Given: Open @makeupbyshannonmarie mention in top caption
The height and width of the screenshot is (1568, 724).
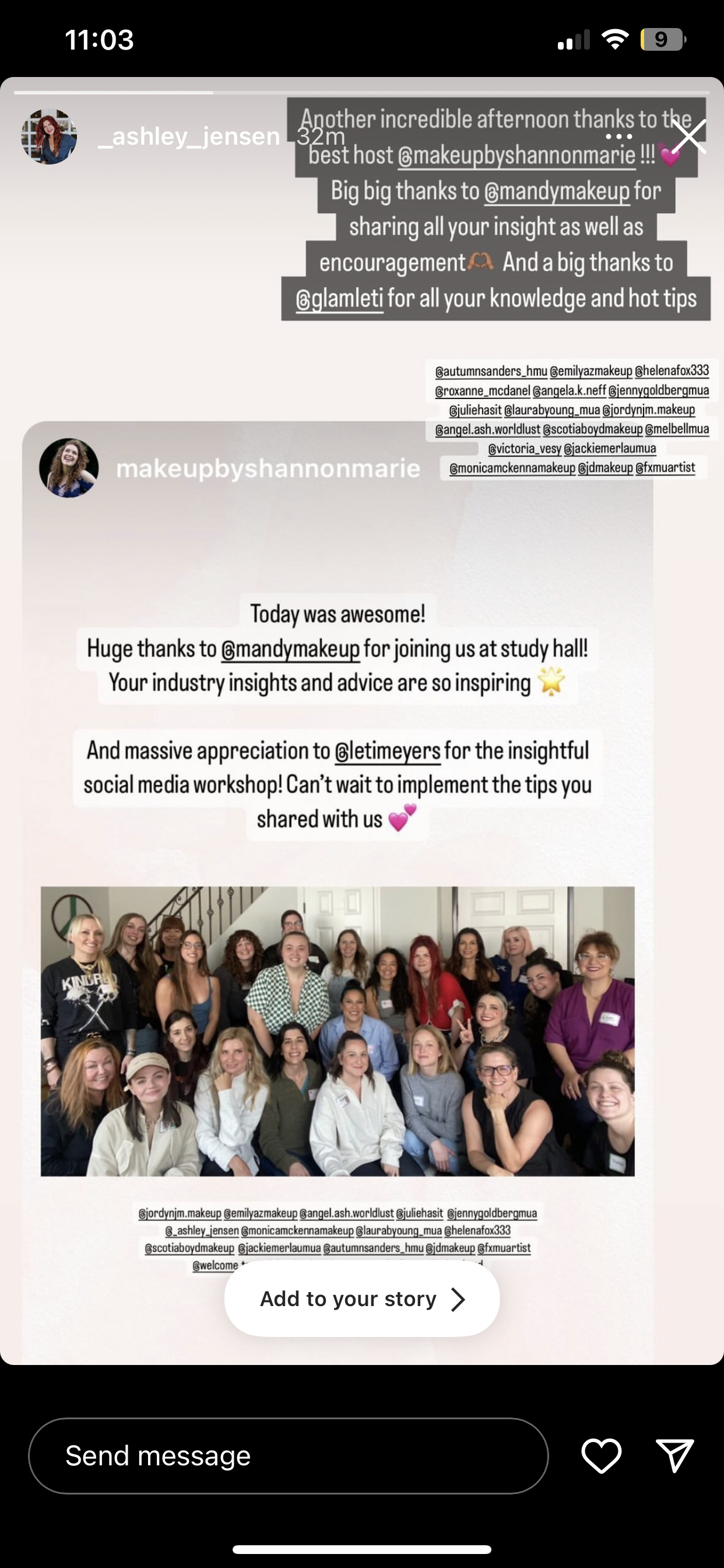Looking at the screenshot, I should click(516, 155).
